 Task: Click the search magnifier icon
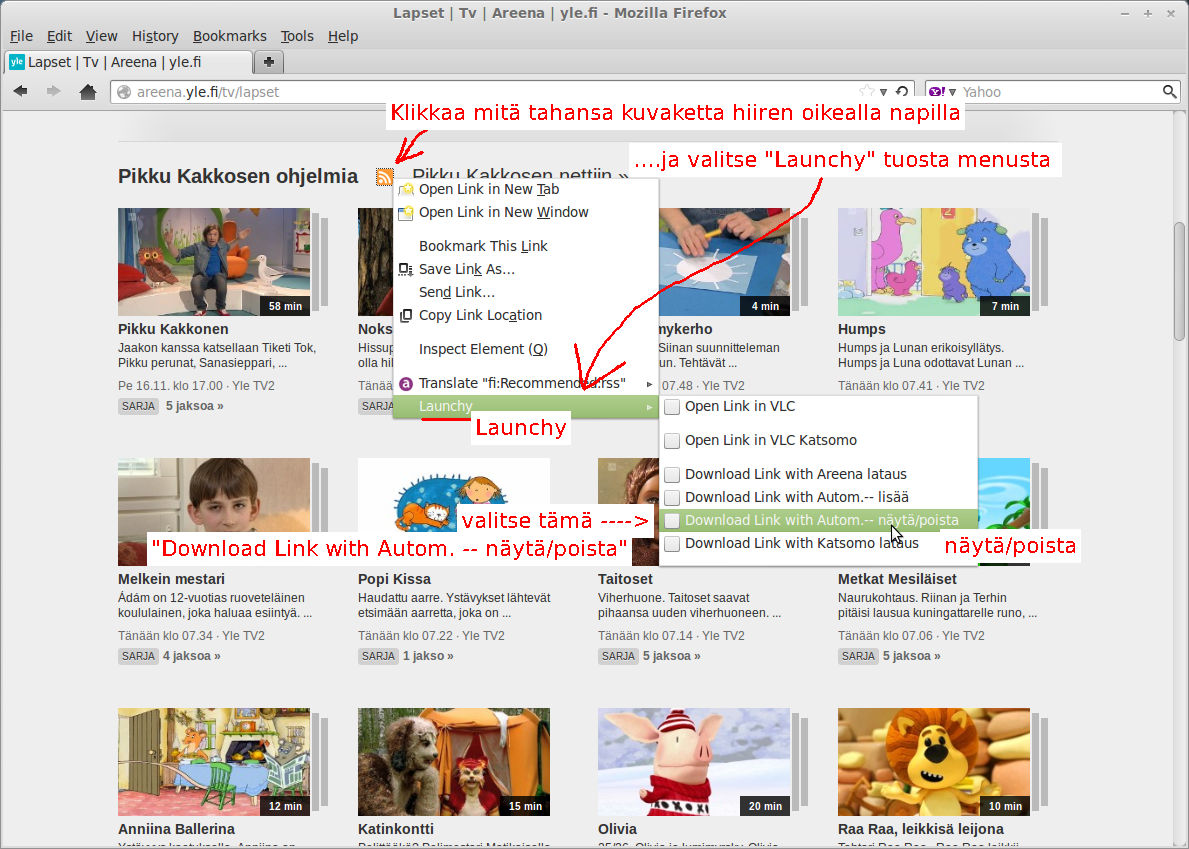pyautogui.click(x=1169, y=92)
